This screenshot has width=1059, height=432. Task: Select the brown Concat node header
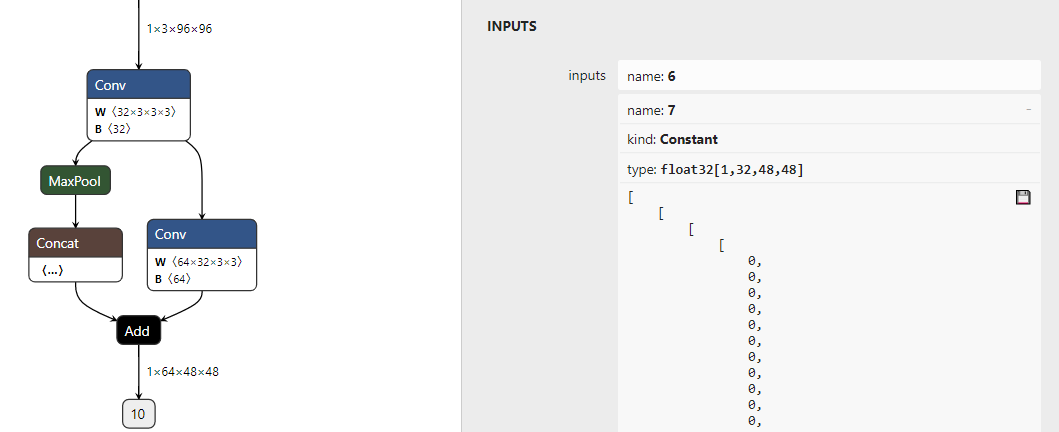tap(75, 243)
